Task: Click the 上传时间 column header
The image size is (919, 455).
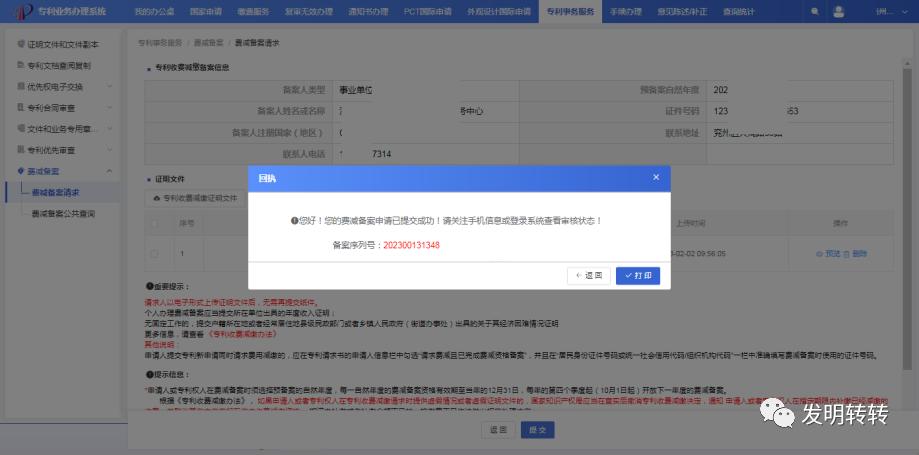Action: tap(690, 223)
